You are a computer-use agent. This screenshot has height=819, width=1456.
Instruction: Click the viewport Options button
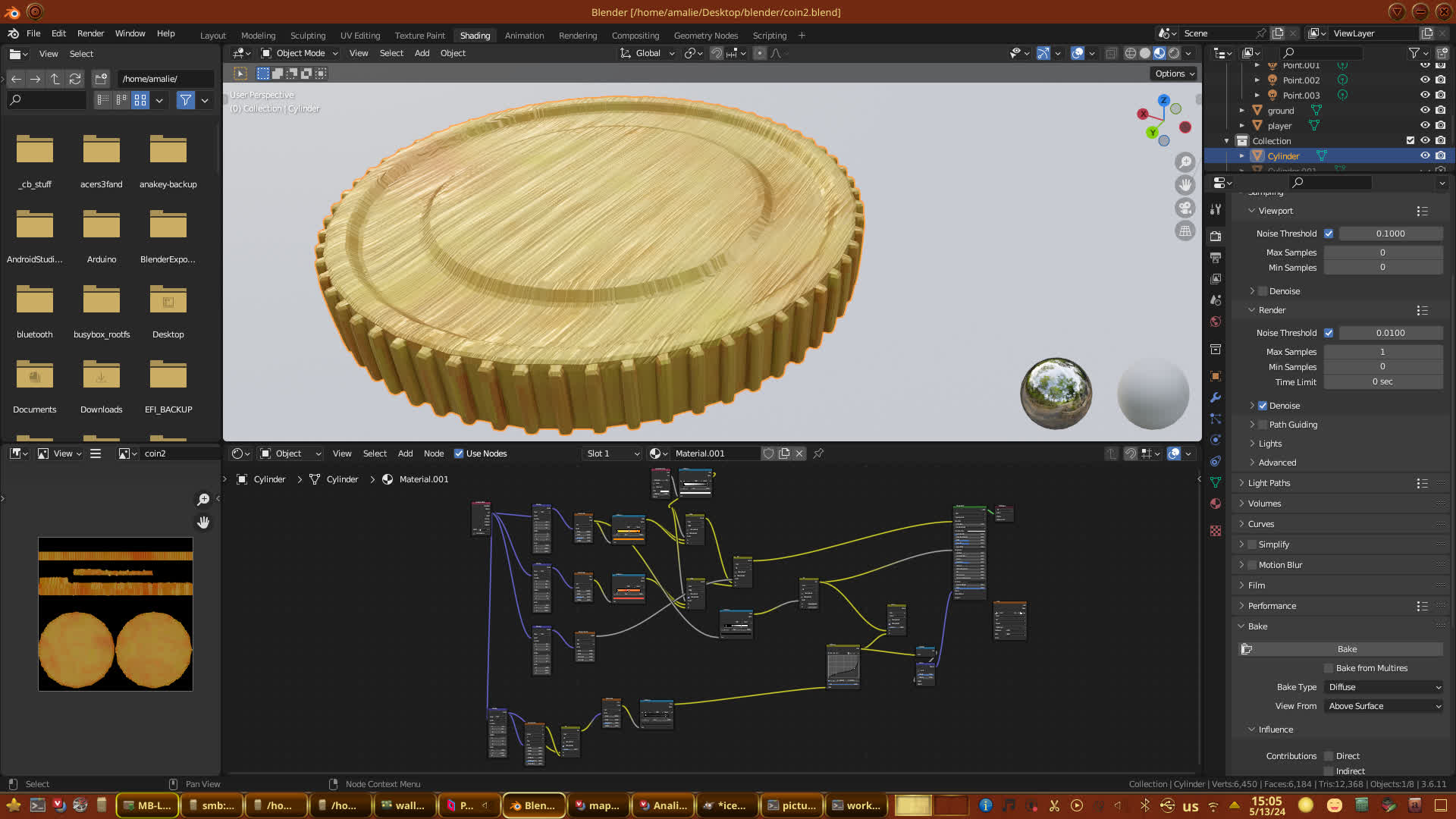pyautogui.click(x=1175, y=74)
